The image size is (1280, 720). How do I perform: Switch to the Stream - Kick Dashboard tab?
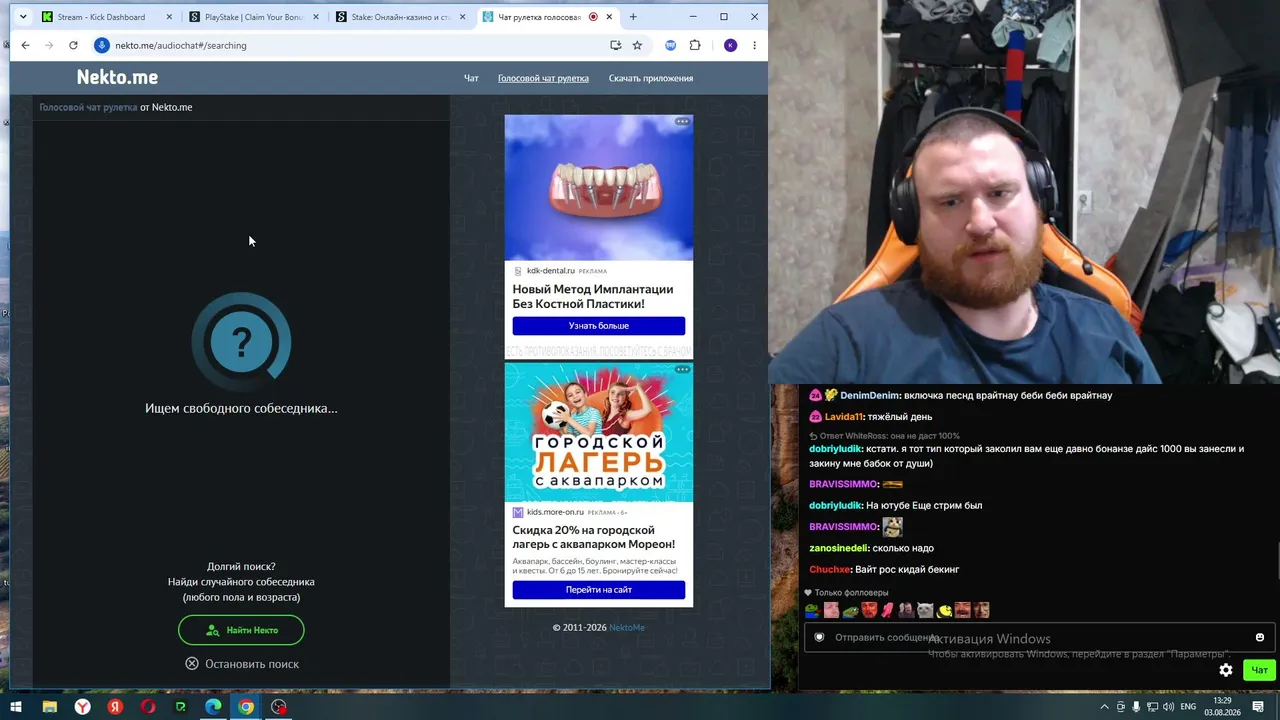tap(107, 17)
